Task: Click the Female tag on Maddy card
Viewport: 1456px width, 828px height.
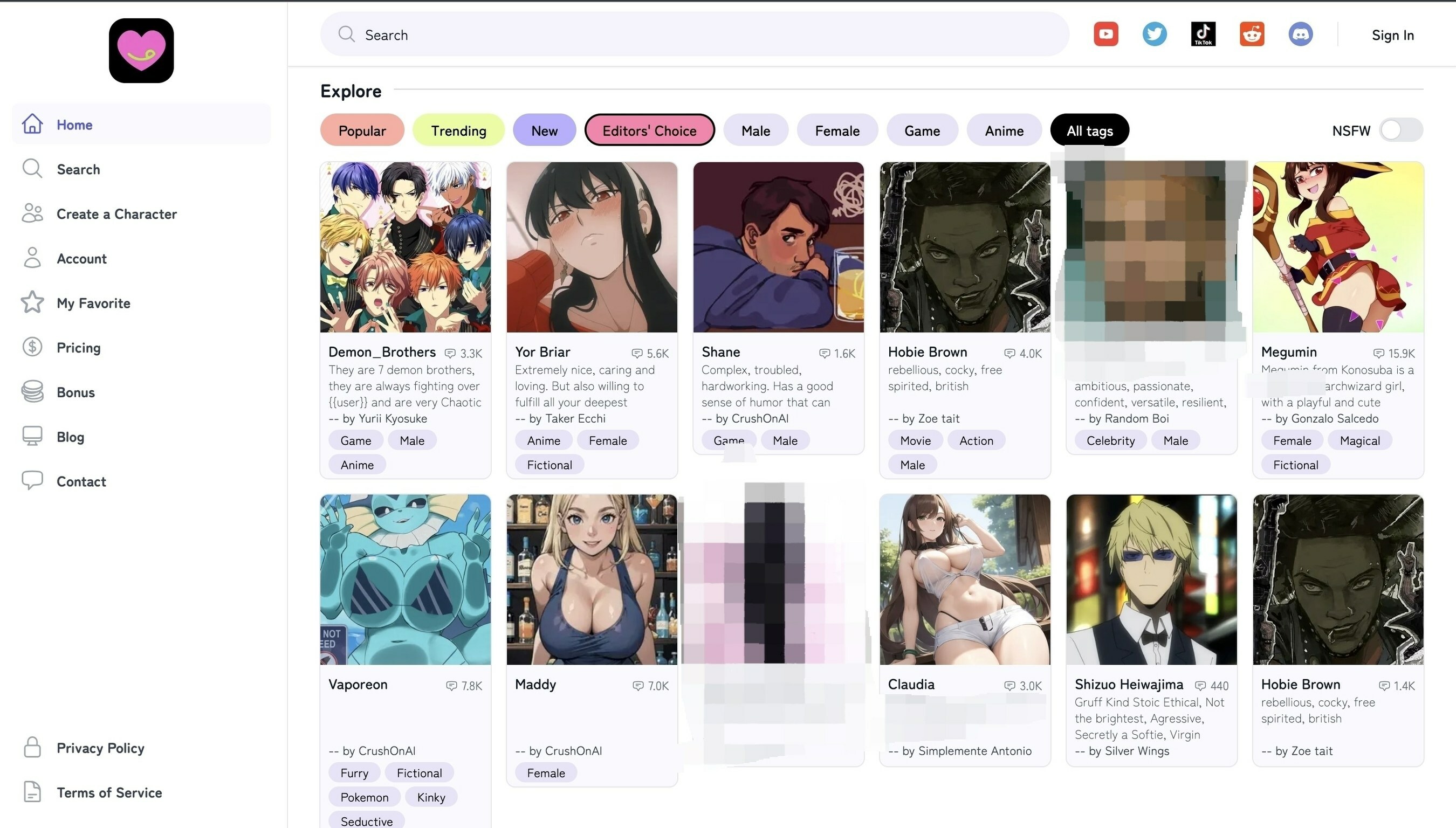Action: pyautogui.click(x=546, y=773)
